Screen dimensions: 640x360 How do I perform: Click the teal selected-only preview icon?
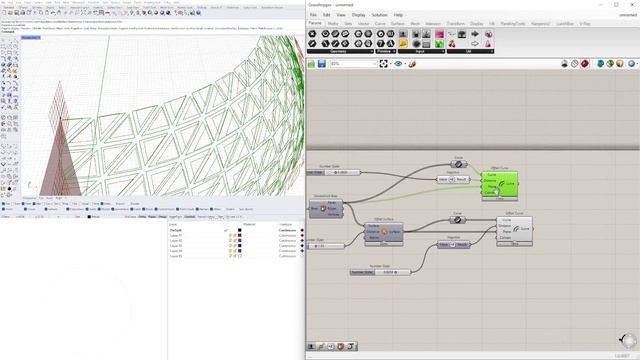click(600, 64)
